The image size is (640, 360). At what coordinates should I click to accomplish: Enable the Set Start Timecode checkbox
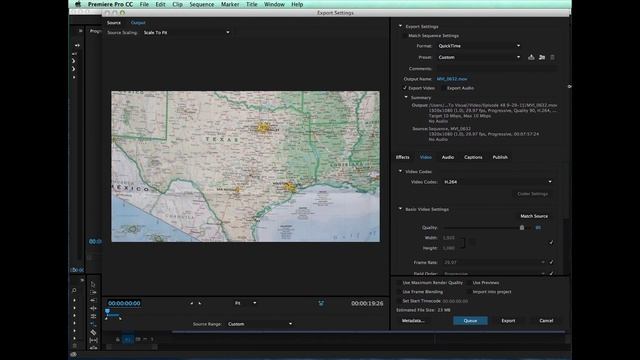(x=398, y=301)
